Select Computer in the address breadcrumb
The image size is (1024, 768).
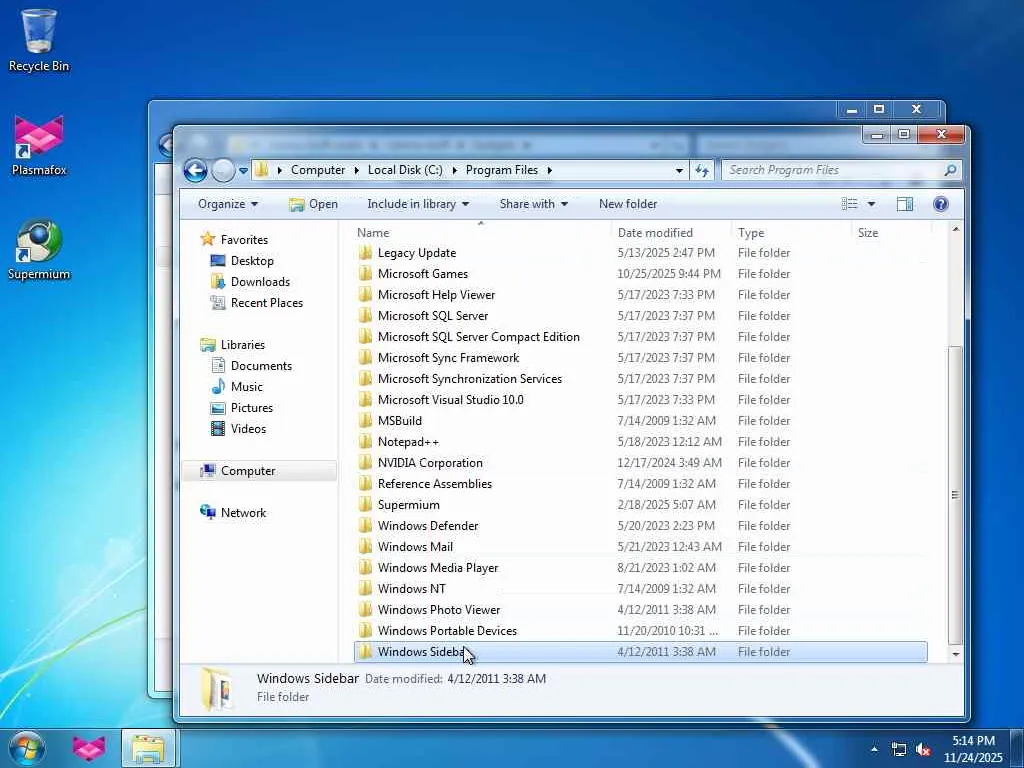pos(318,170)
